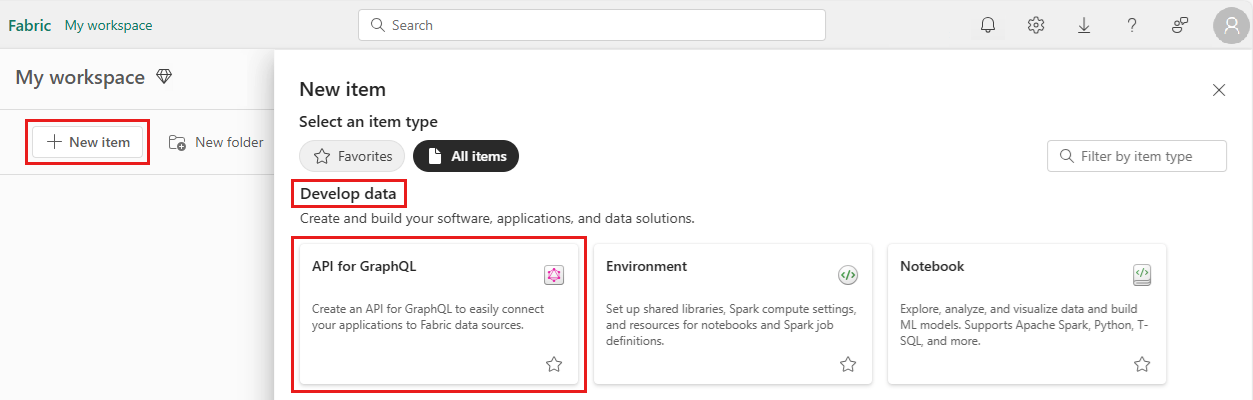The width and height of the screenshot is (1253, 400).
Task: Open the My workspace link in header
Action: pyautogui.click(x=108, y=25)
